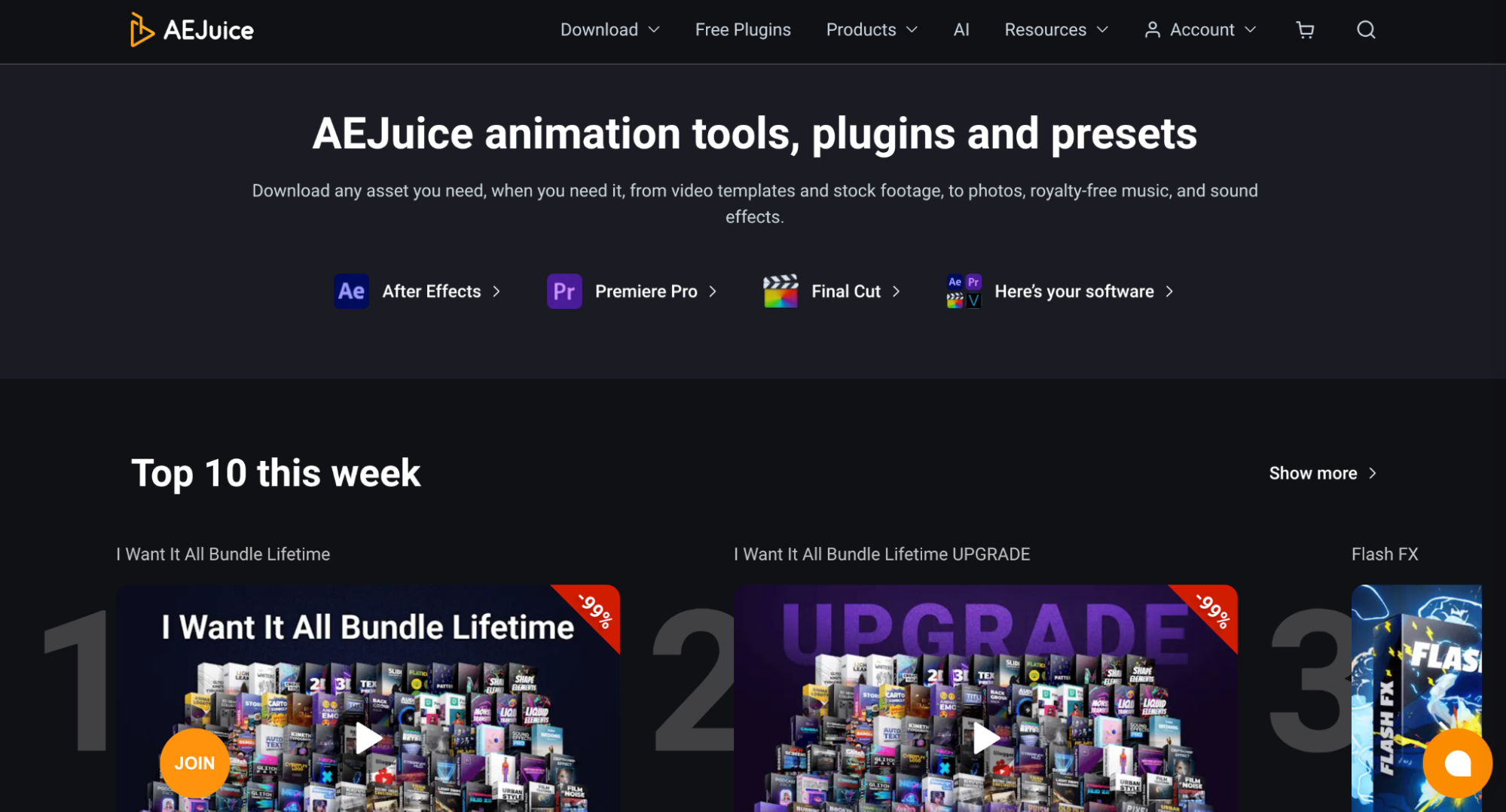Expand the Products menu chevron

point(912,29)
